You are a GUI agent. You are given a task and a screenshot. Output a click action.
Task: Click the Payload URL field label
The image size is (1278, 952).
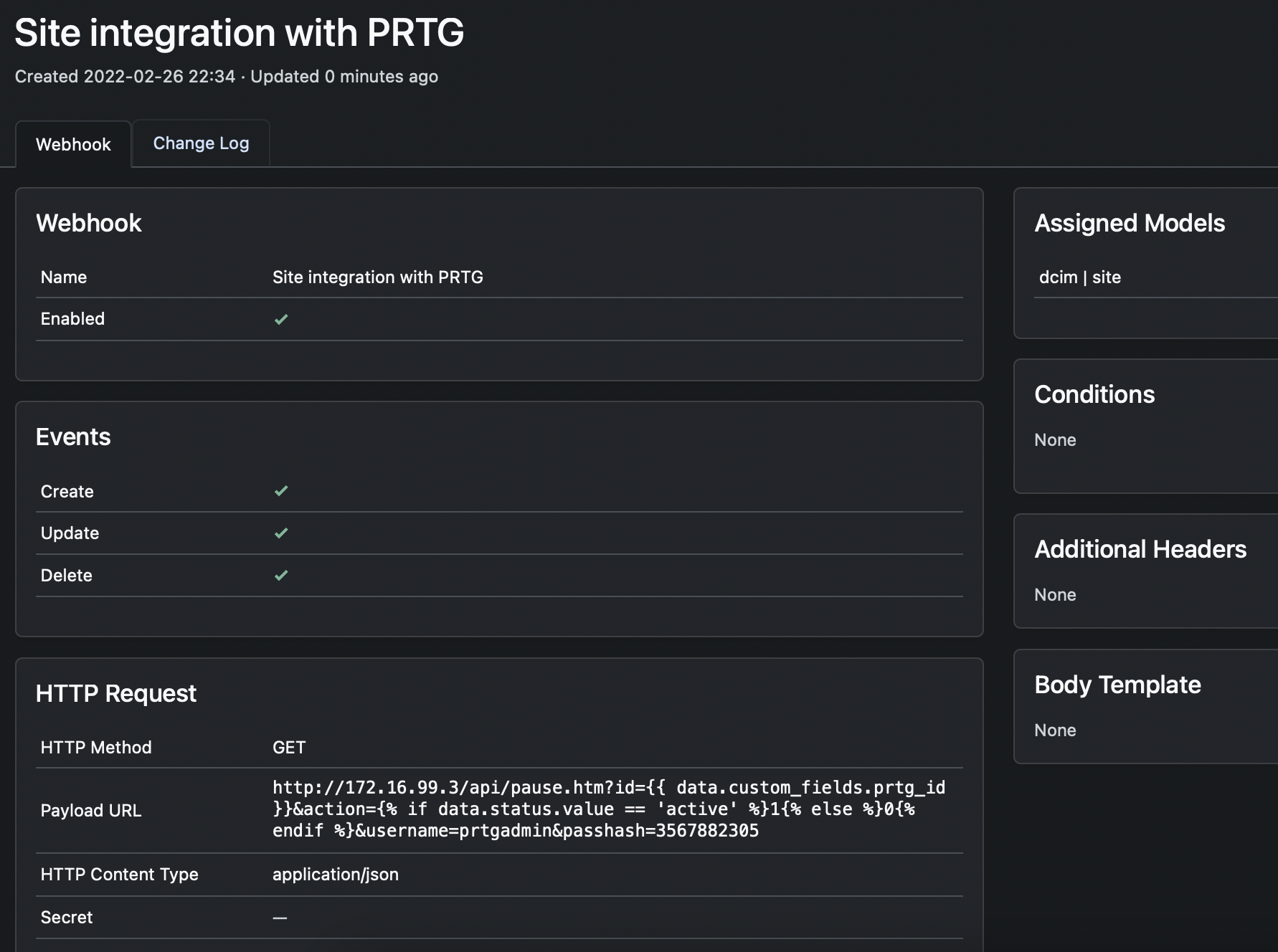coord(91,811)
